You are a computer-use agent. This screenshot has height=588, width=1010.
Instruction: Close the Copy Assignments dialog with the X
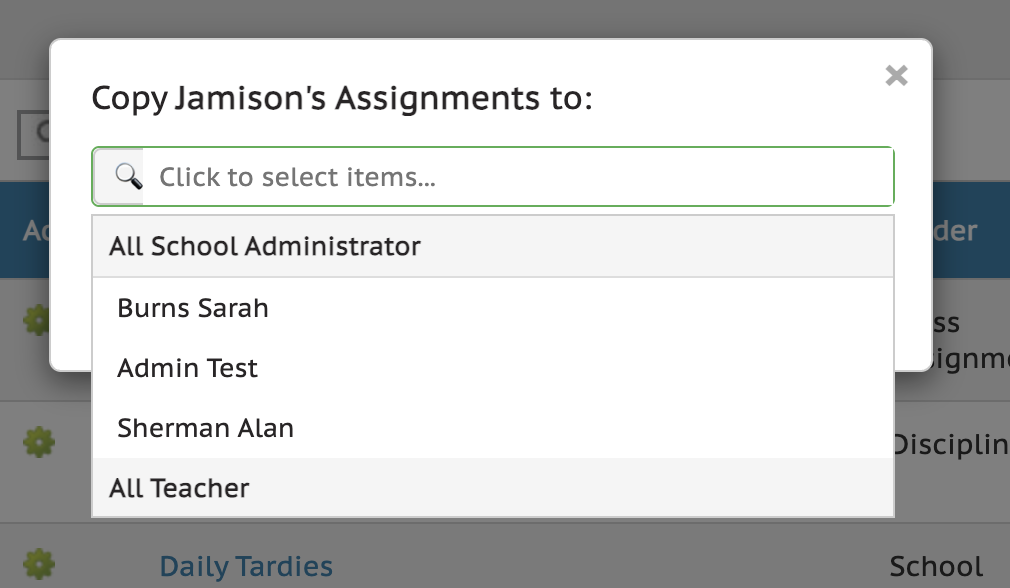[x=896, y=76]
